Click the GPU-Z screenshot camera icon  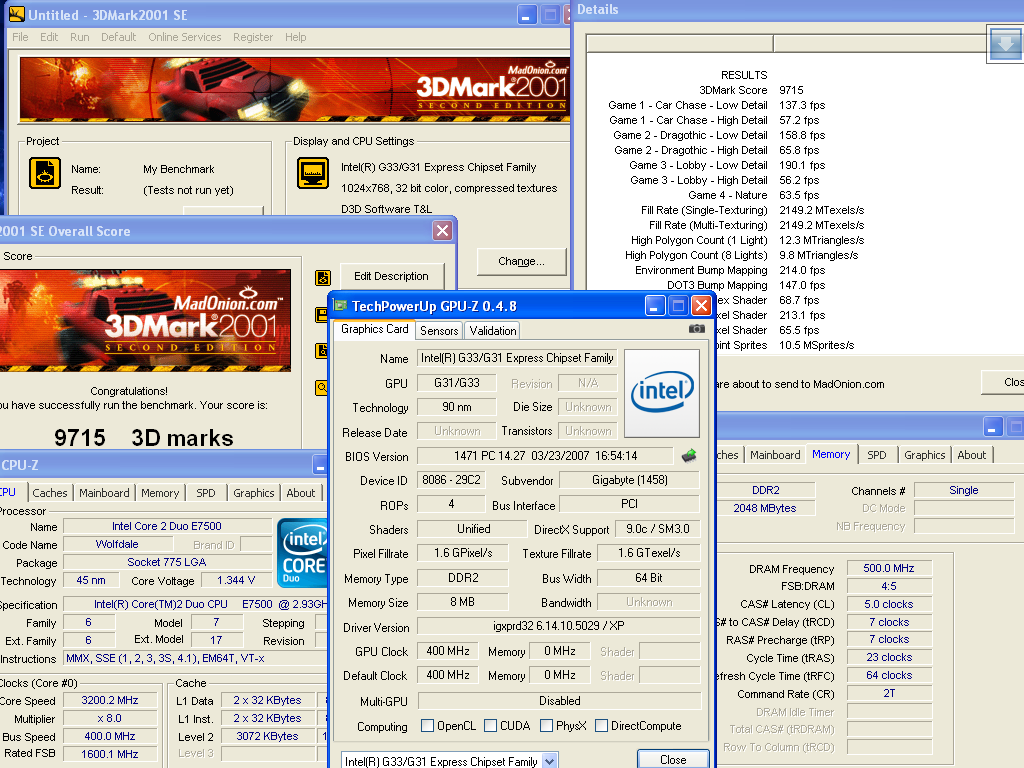[x=697, y=329]
